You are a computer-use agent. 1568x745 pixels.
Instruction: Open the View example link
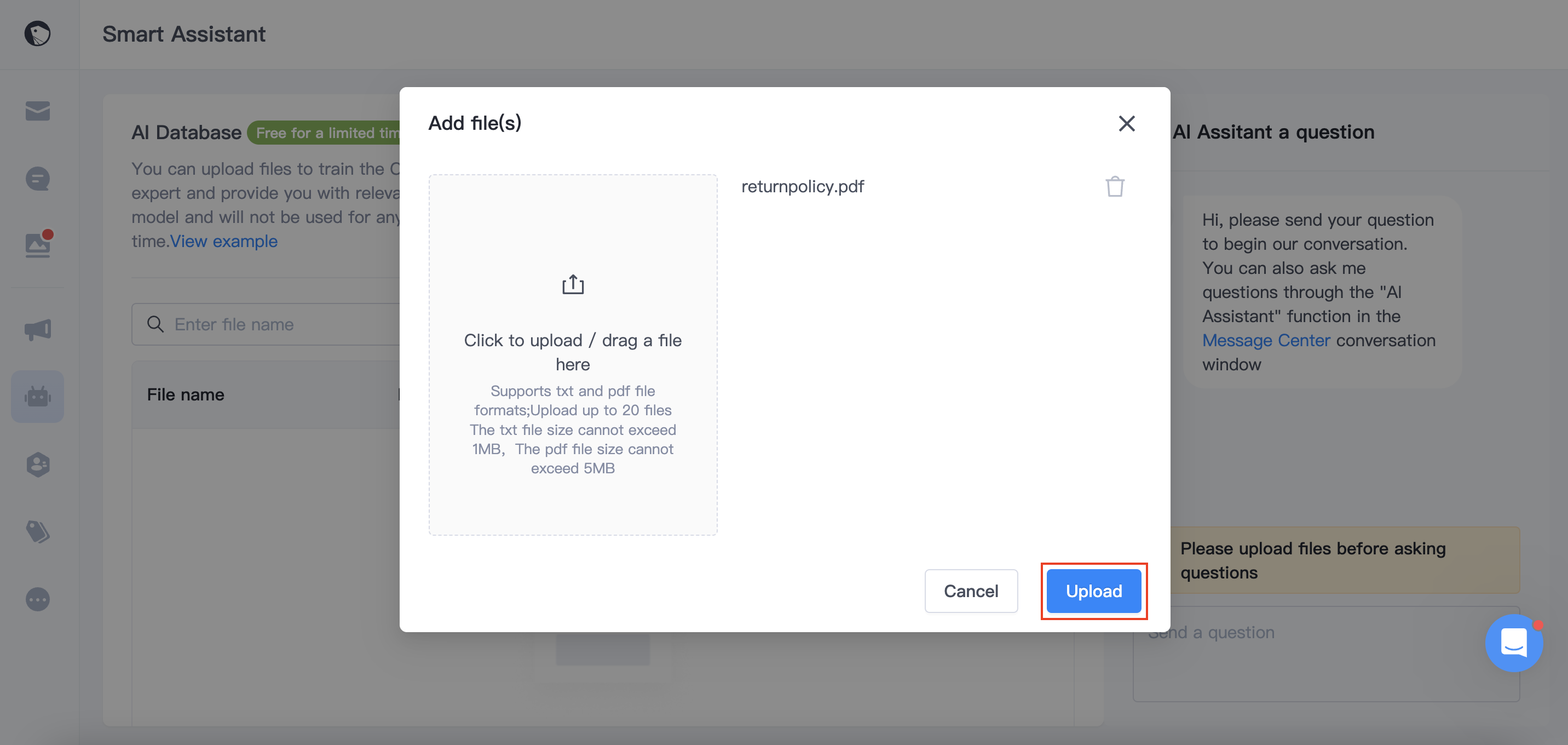tap(224, 241)
